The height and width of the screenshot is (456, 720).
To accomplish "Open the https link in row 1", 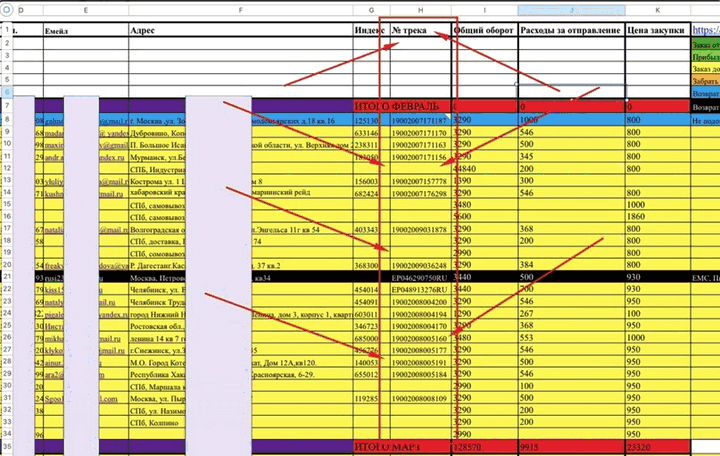I will [x=706, y=30].
